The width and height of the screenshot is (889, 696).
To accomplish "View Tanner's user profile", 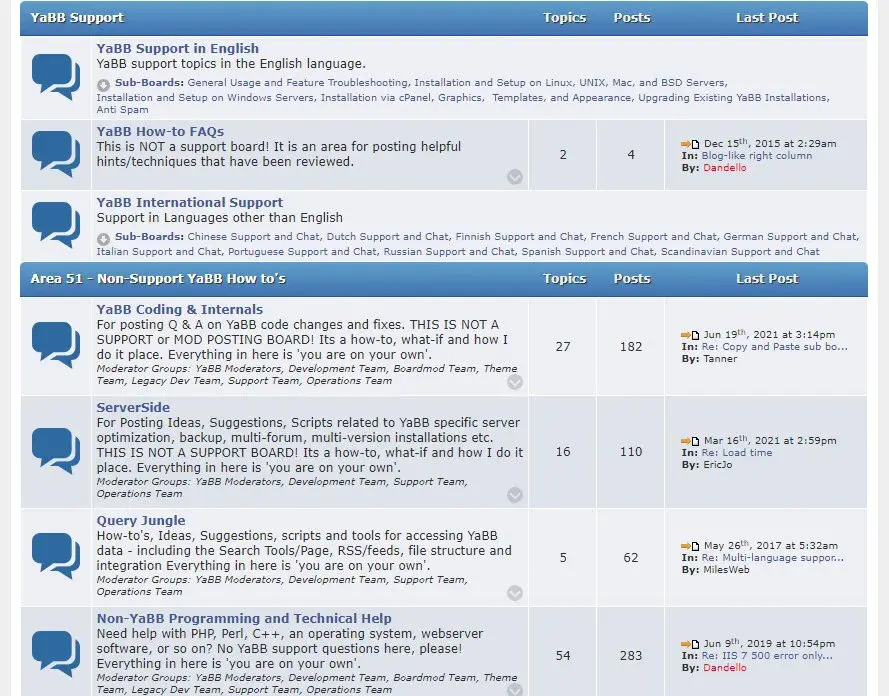I will coord(720,359).
